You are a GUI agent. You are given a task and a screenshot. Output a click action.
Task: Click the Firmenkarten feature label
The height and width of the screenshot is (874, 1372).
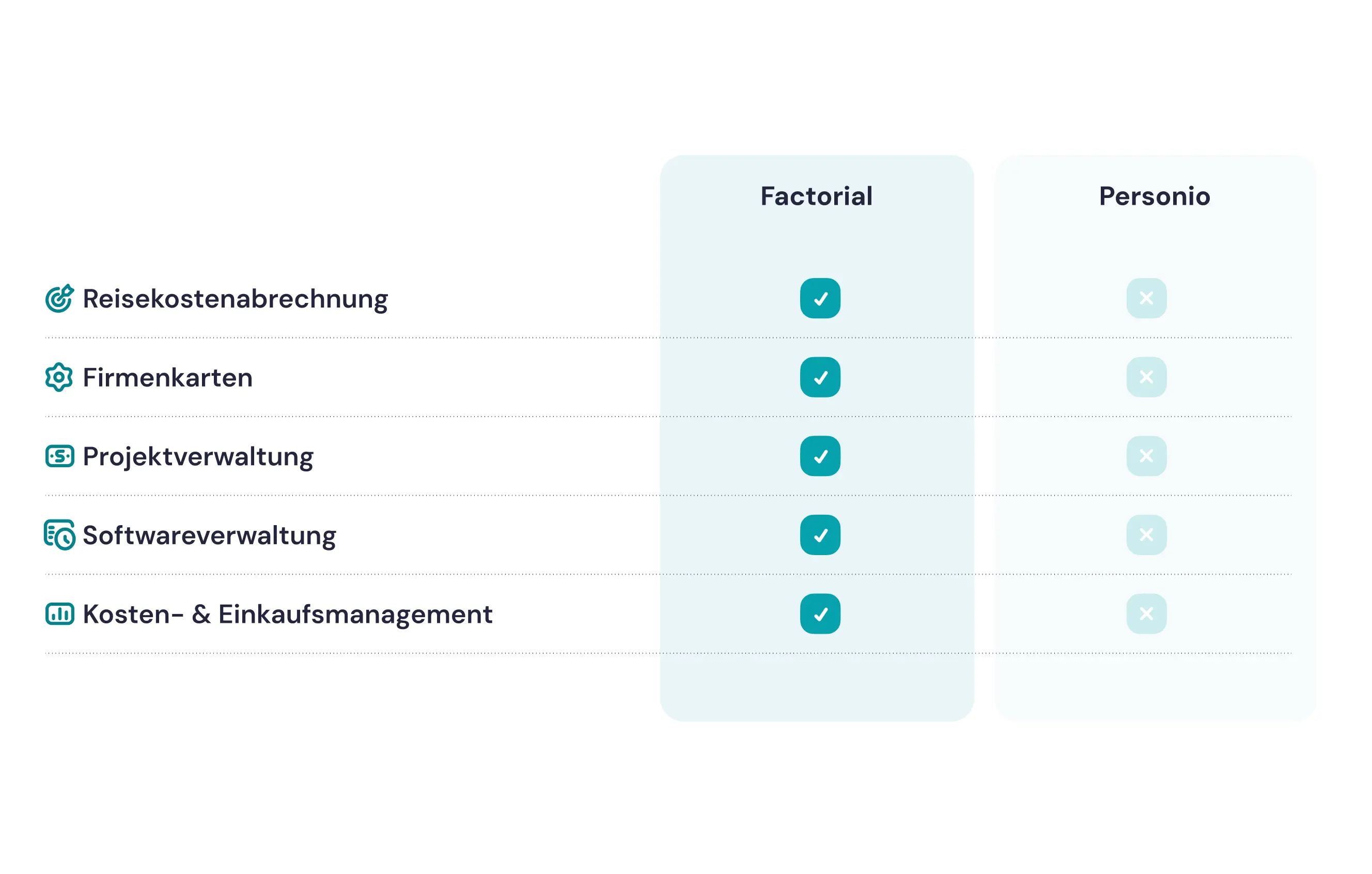(x=167, y=377)
